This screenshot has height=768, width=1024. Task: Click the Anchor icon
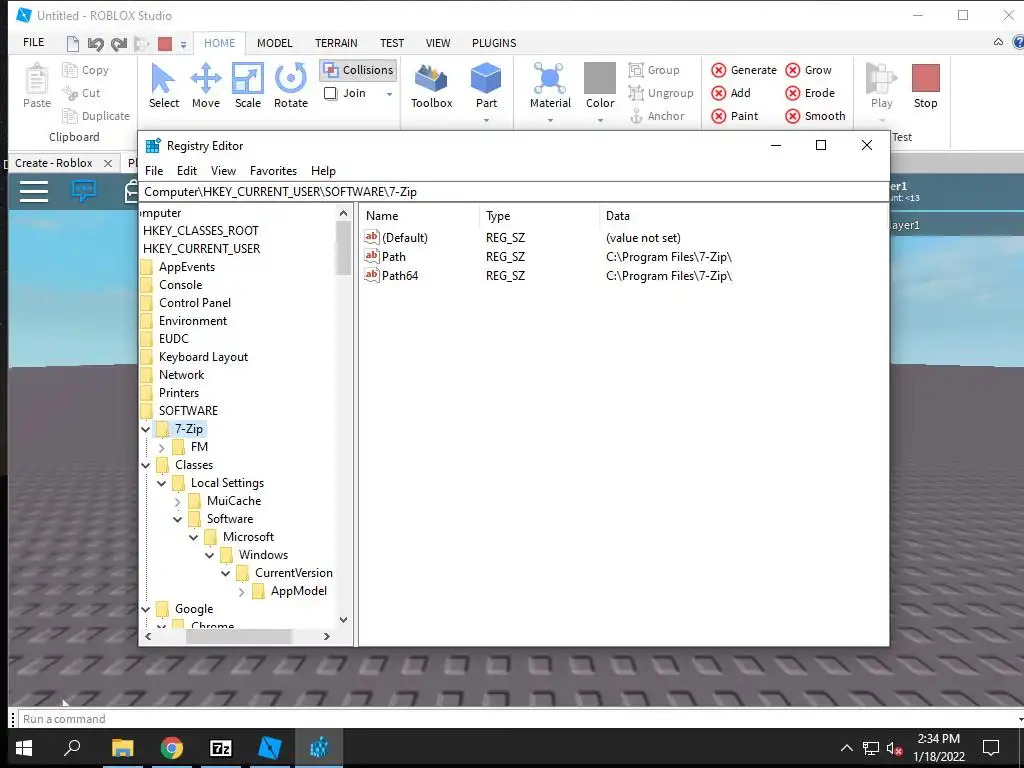click(x=636, y=116)
